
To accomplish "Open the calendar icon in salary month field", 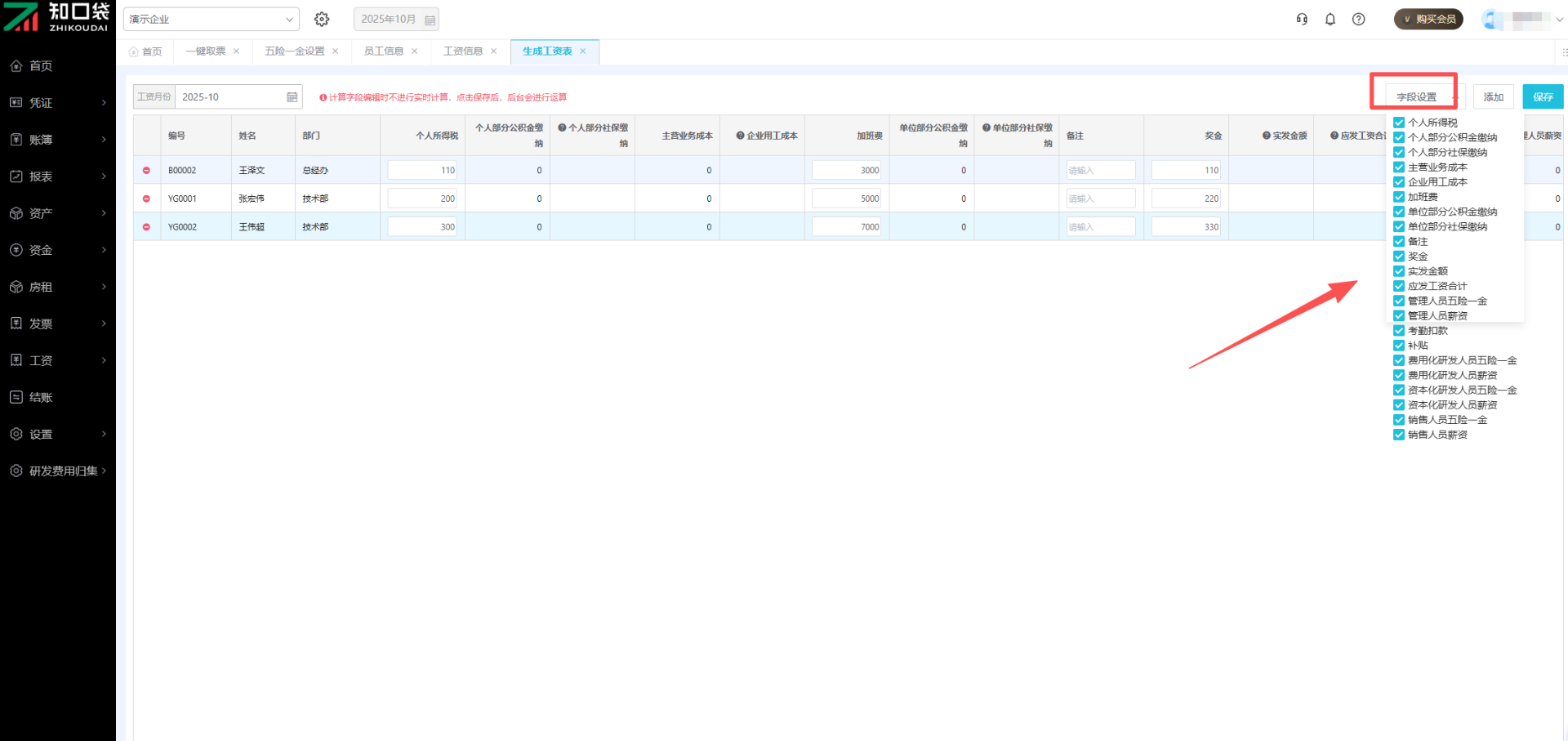I will click(292, 97).
